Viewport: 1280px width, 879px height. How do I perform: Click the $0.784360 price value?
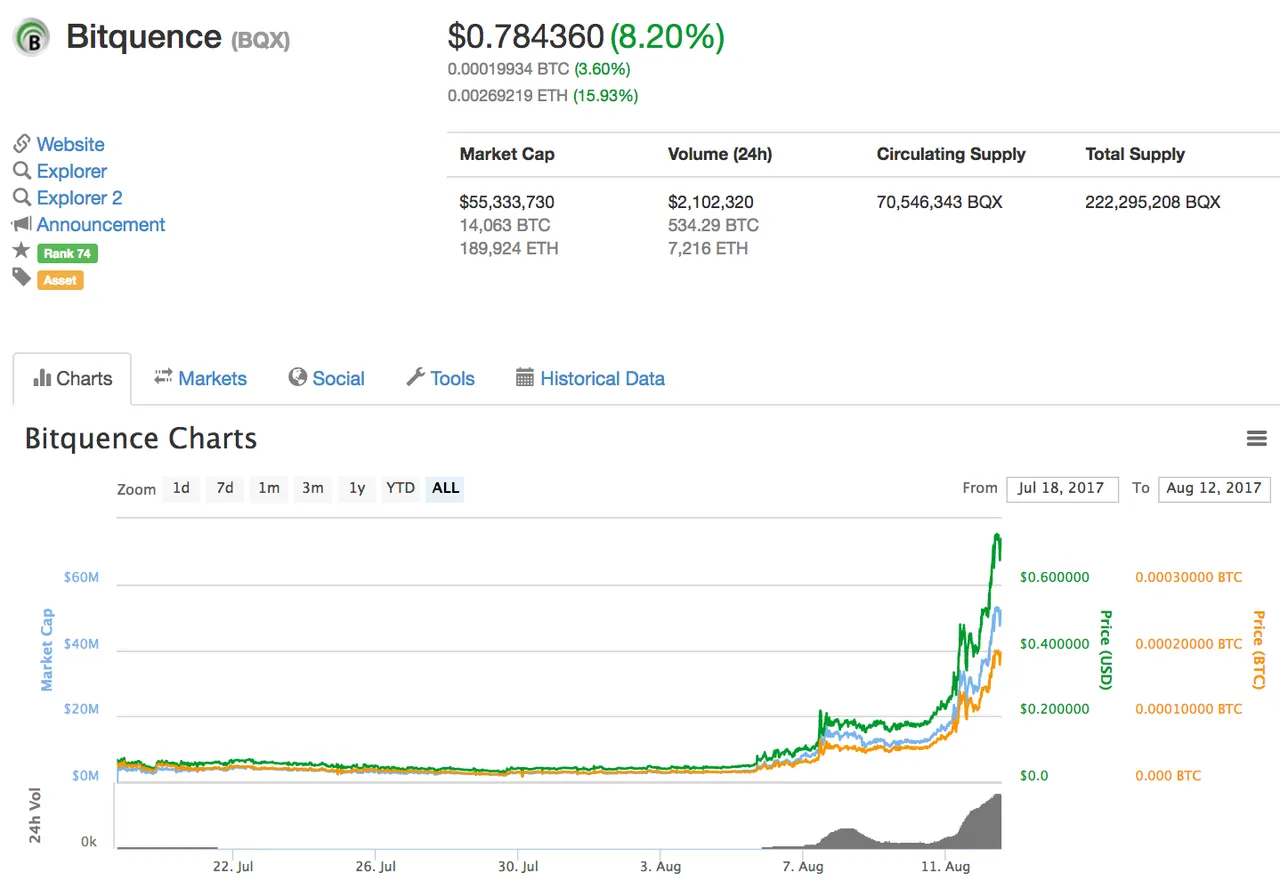[526, 37]
